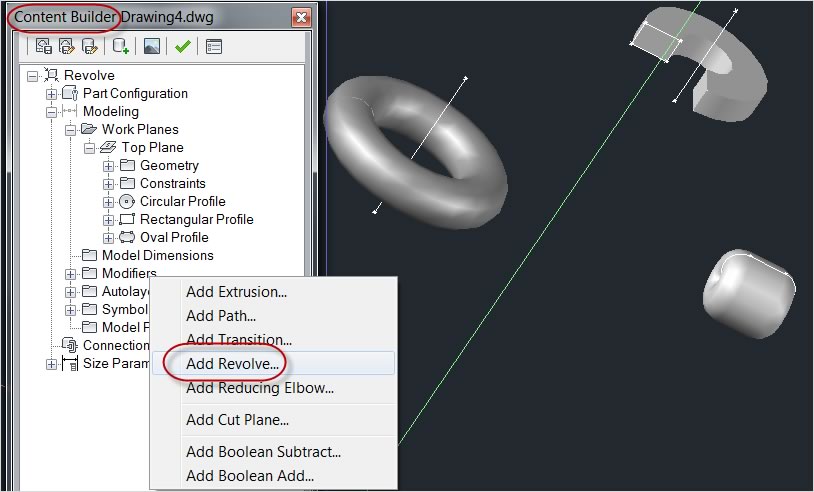Select the Circular Profile icon in tree

[x=127, y=201]
